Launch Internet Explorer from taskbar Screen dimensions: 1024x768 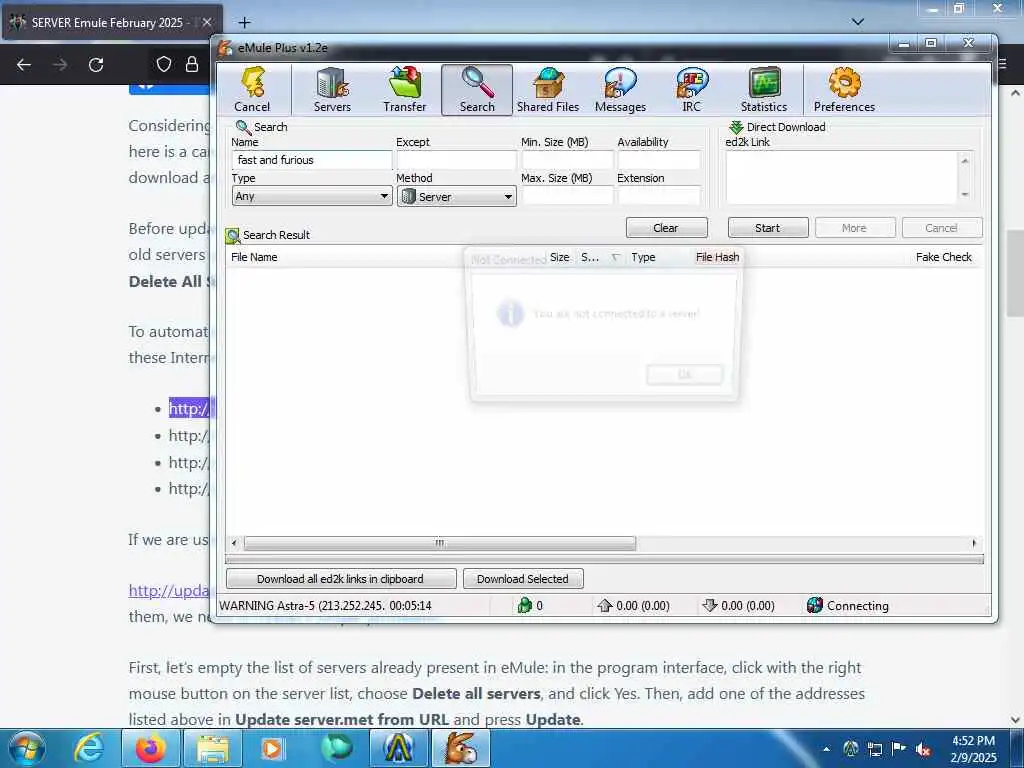point(89,748)
